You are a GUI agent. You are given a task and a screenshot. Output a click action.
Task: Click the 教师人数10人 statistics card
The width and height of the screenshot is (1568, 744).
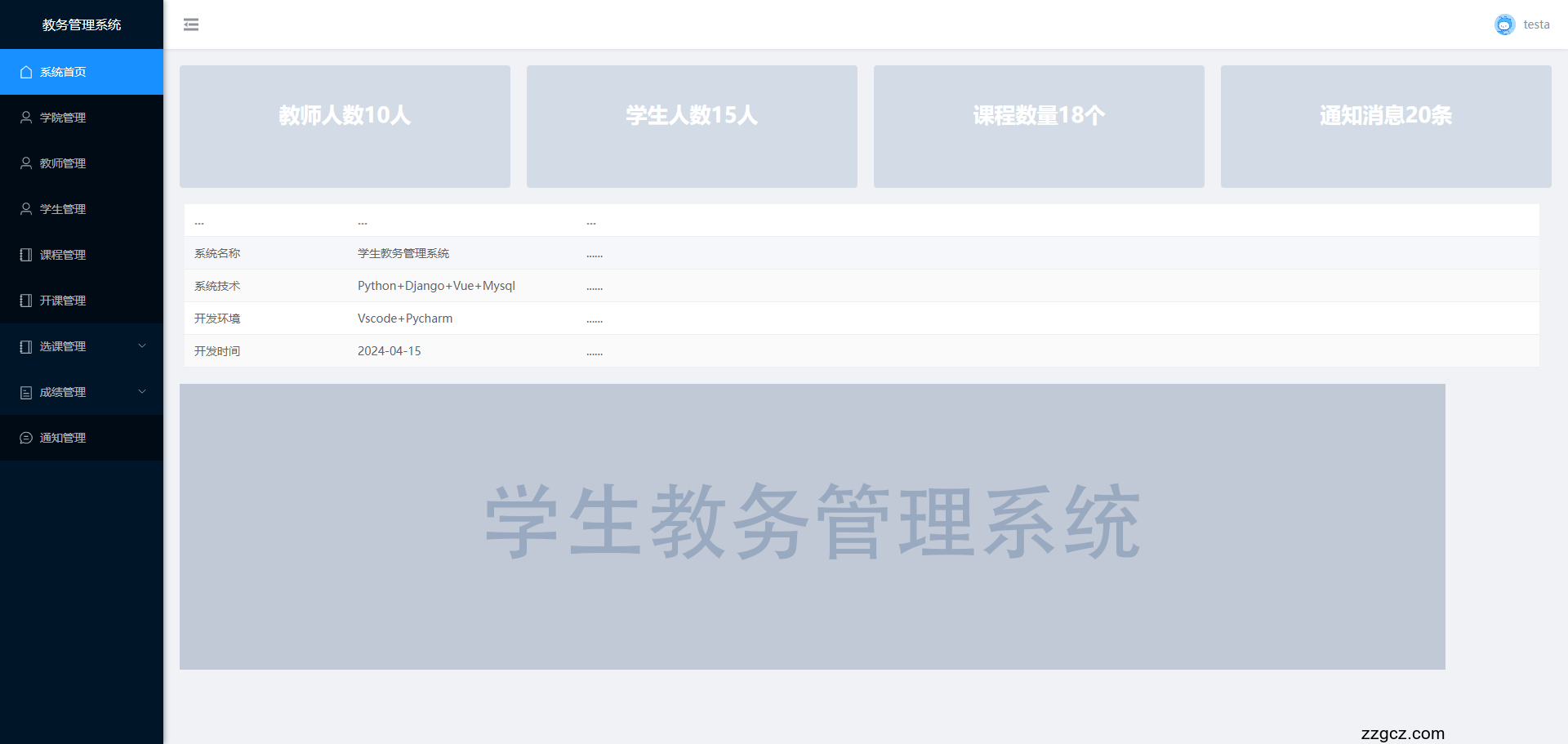coord(345,127)
